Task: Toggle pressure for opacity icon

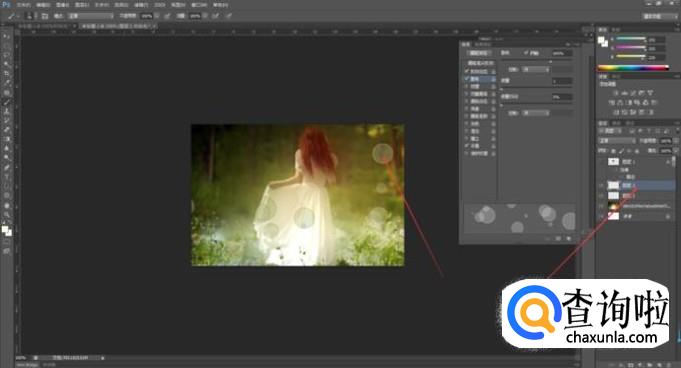Action: pos(167,16)
